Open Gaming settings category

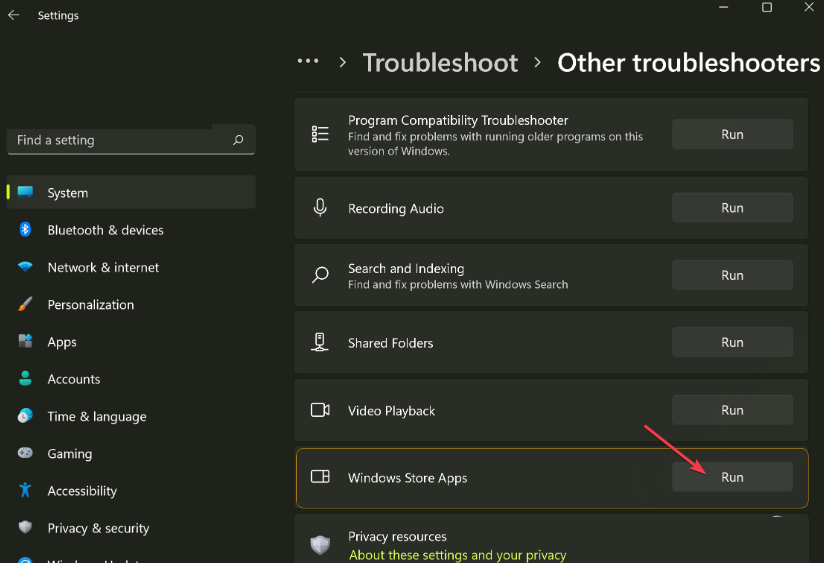click(131, 454)
